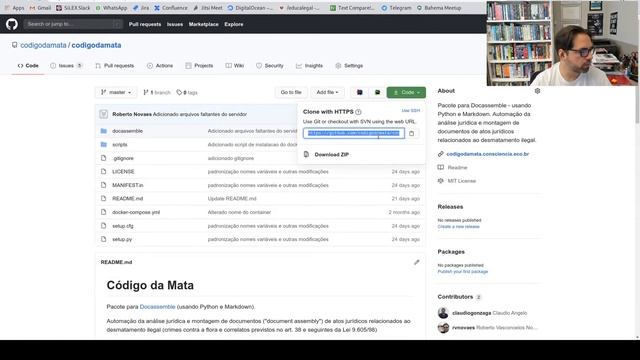
Task: Open codigodamata.consciencia.eco.br website link
Action: tap(487, 154)
